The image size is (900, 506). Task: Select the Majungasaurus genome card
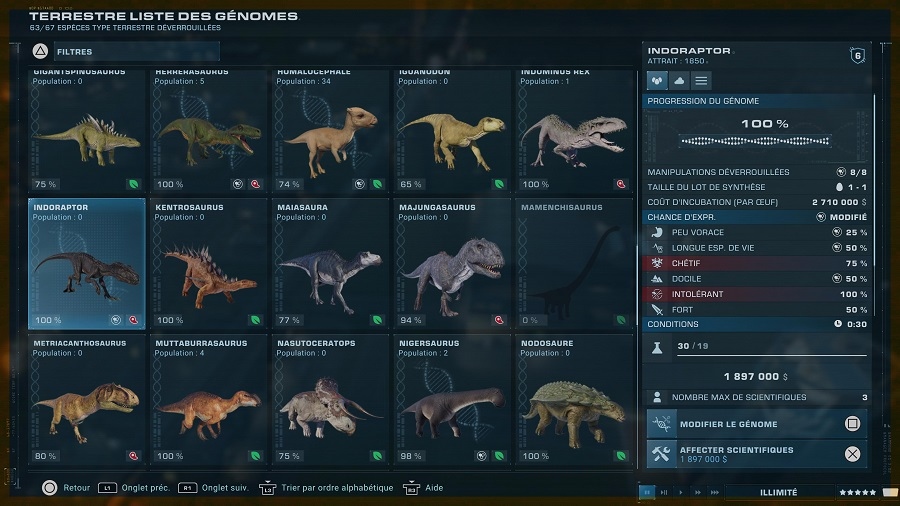[453, 264]
